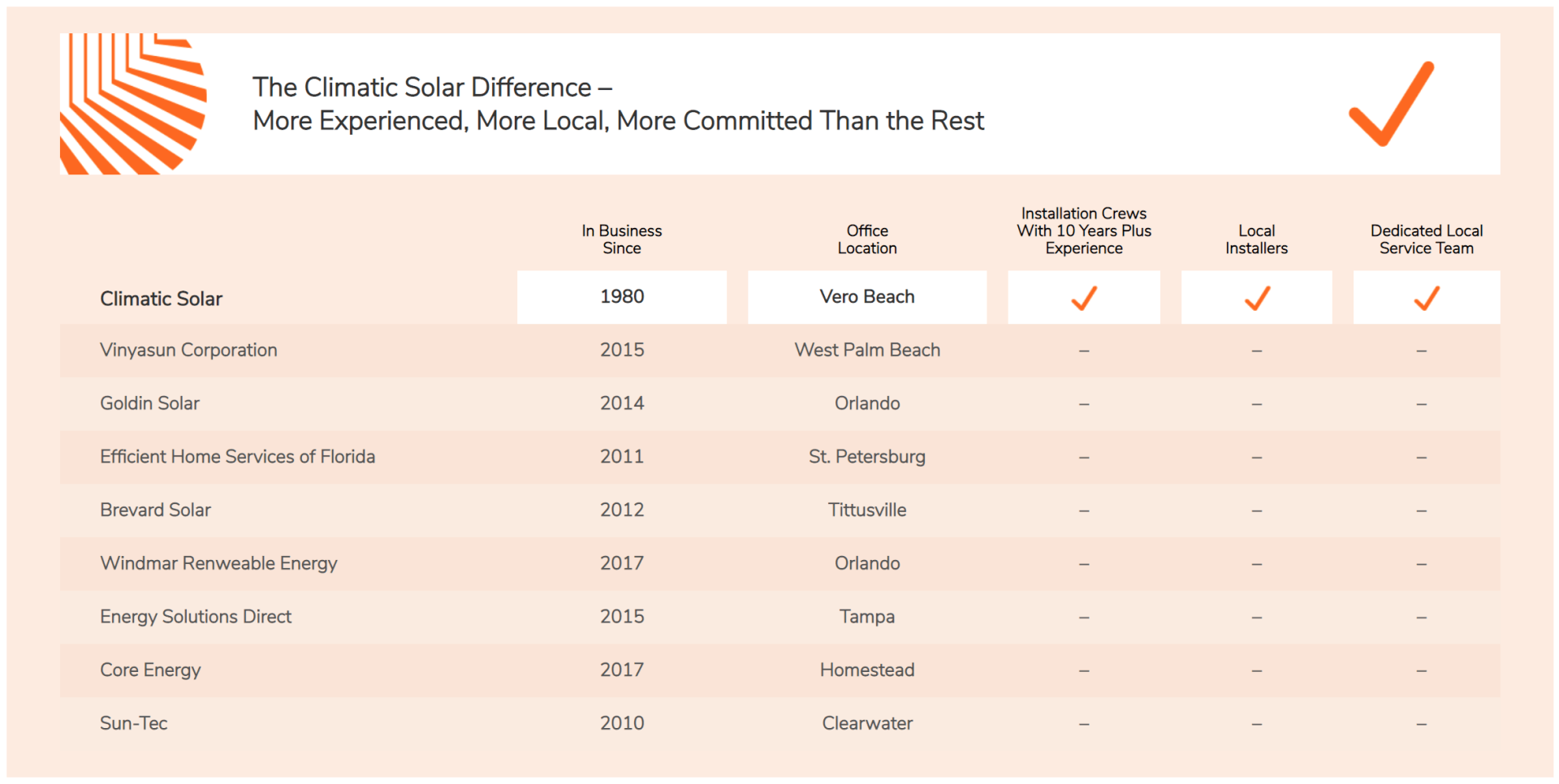Click the orange sunburst logo
Viewport: 1559px width, 784px height.
click(133, 104)
